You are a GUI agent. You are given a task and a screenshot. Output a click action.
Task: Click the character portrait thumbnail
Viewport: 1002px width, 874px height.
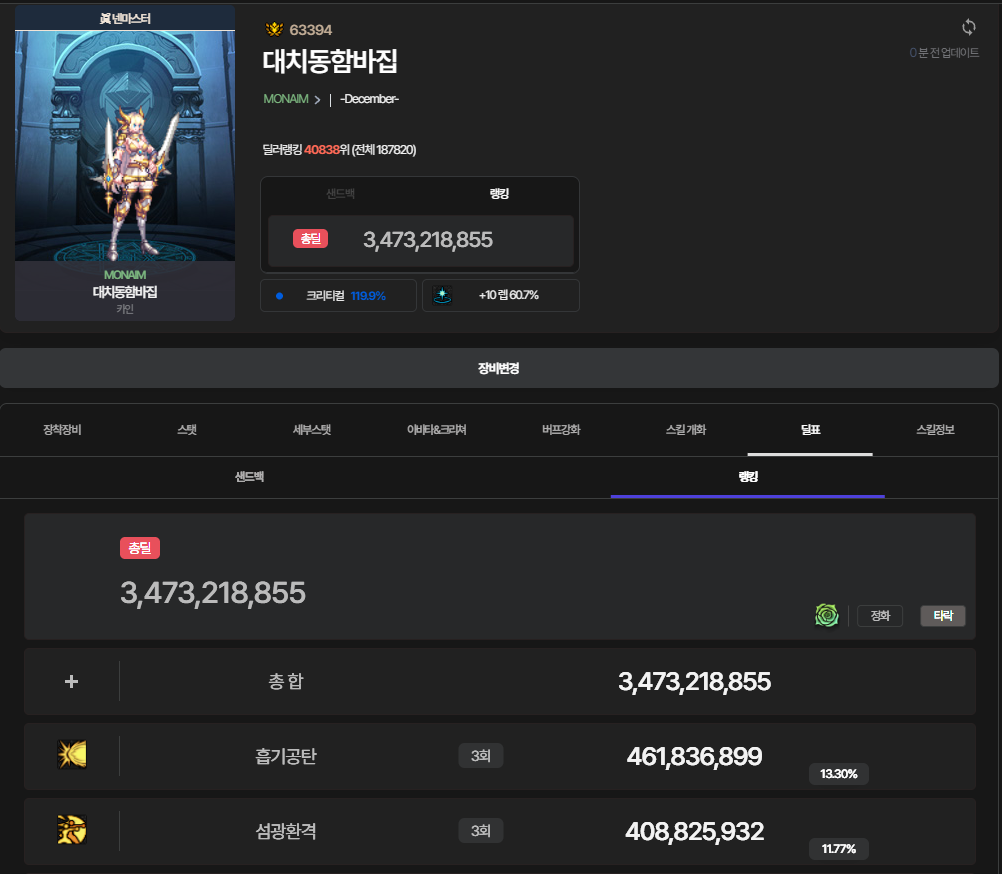(125, 145)
